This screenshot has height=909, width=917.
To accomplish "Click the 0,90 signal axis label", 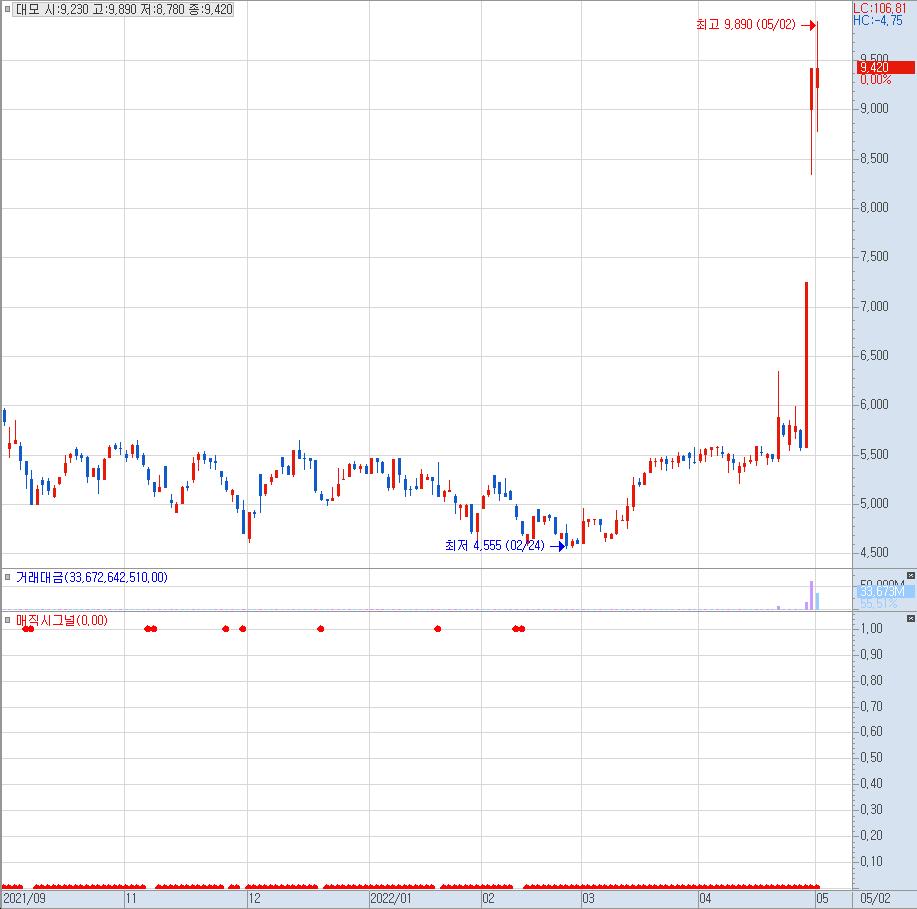I will (871, 655).
